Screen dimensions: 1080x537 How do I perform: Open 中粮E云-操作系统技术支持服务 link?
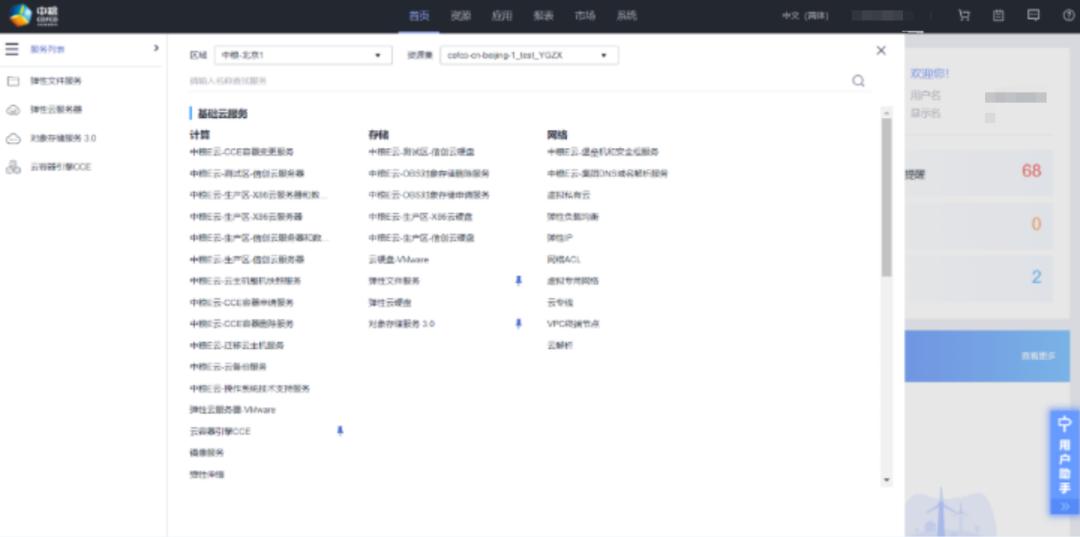click(x=250, y=388)
